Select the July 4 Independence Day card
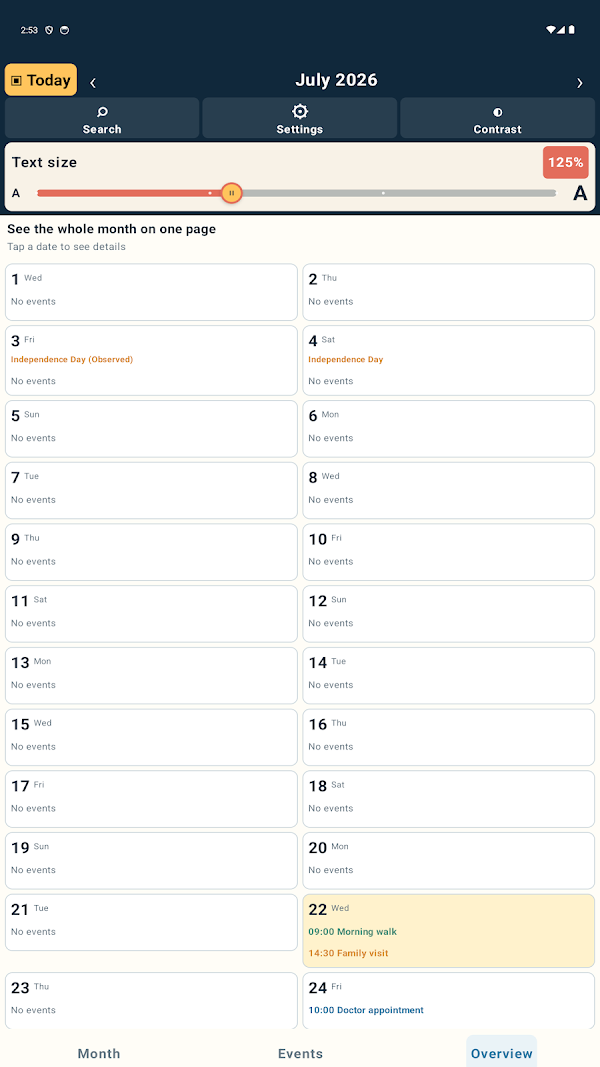The width and height of the screenshot is (600, 1067). (x=448, y=360)
